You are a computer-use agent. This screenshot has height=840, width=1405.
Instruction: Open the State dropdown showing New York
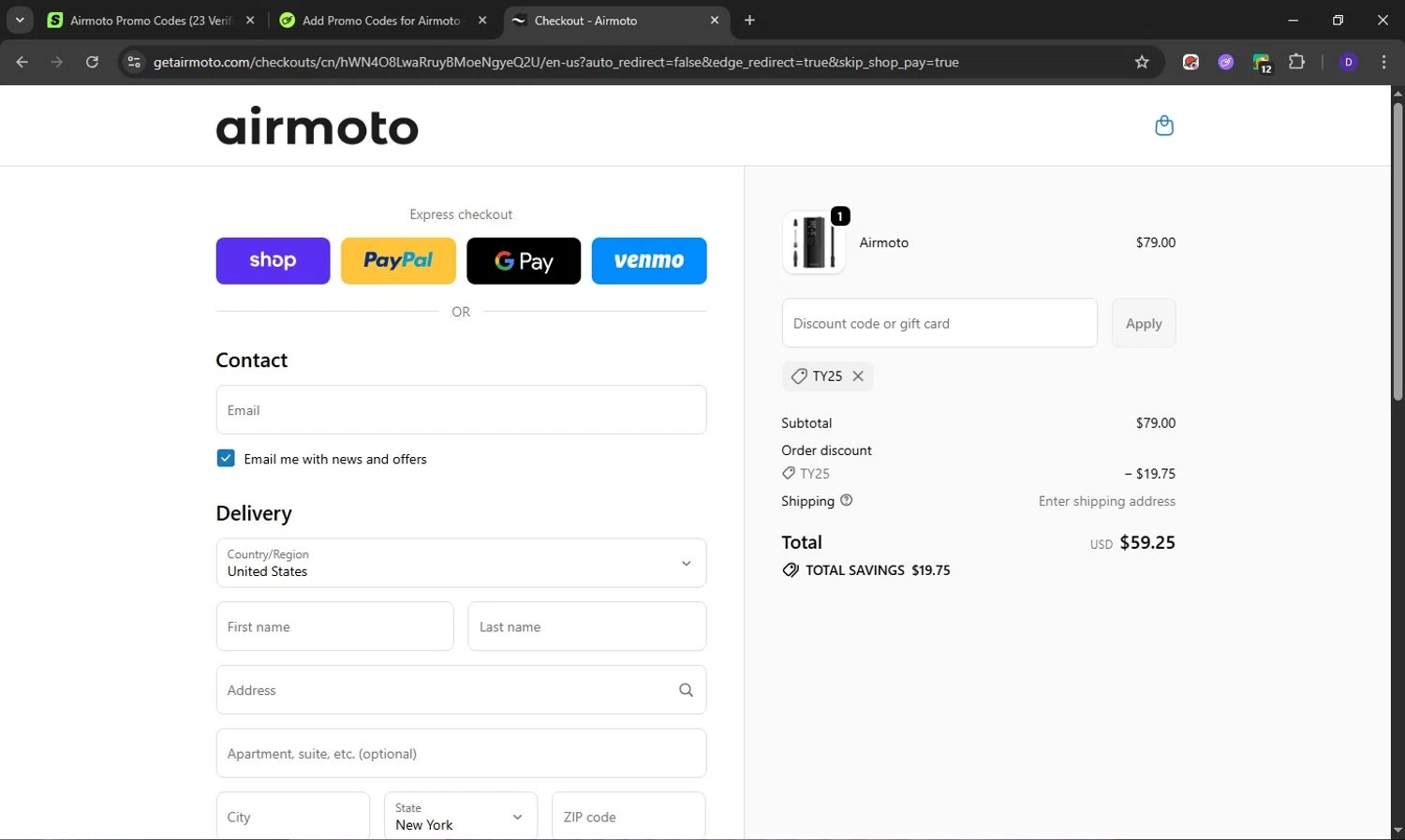461,817
